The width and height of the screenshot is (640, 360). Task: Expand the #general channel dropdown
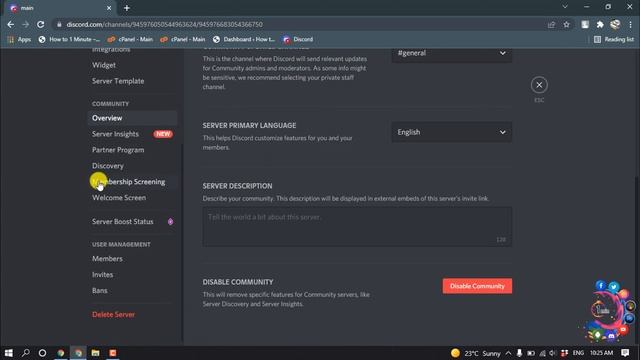[x=451, y=53]
